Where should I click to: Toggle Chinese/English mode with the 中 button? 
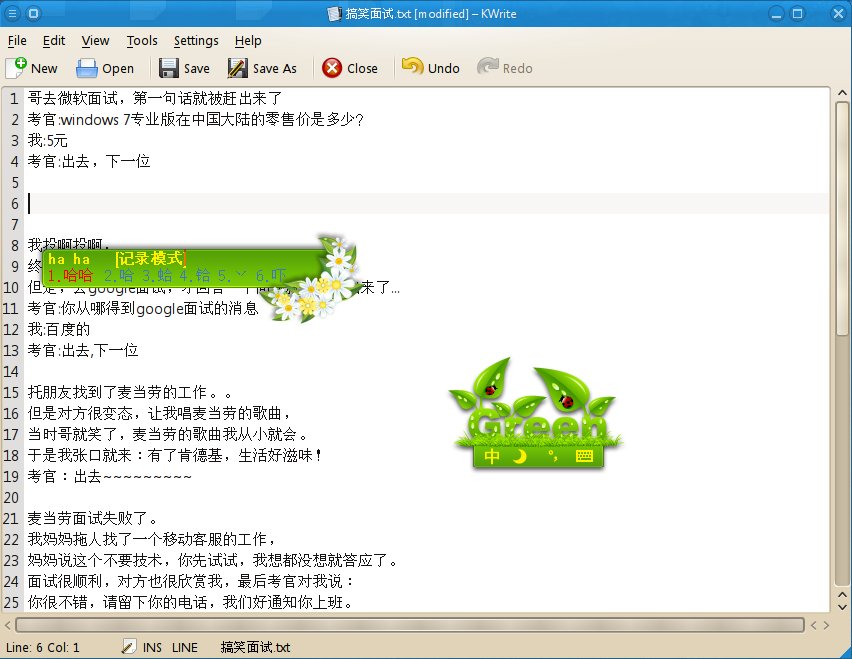(492, 457)
